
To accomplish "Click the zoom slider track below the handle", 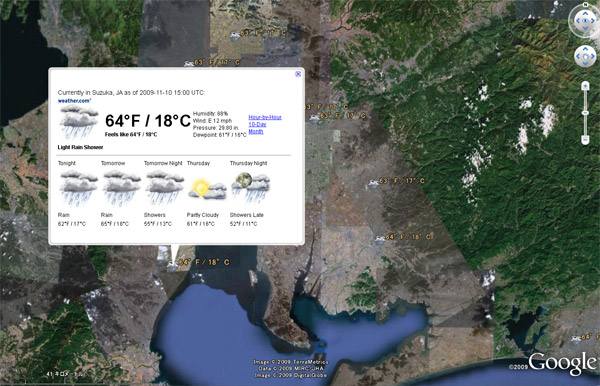I will tap(585, 125).
